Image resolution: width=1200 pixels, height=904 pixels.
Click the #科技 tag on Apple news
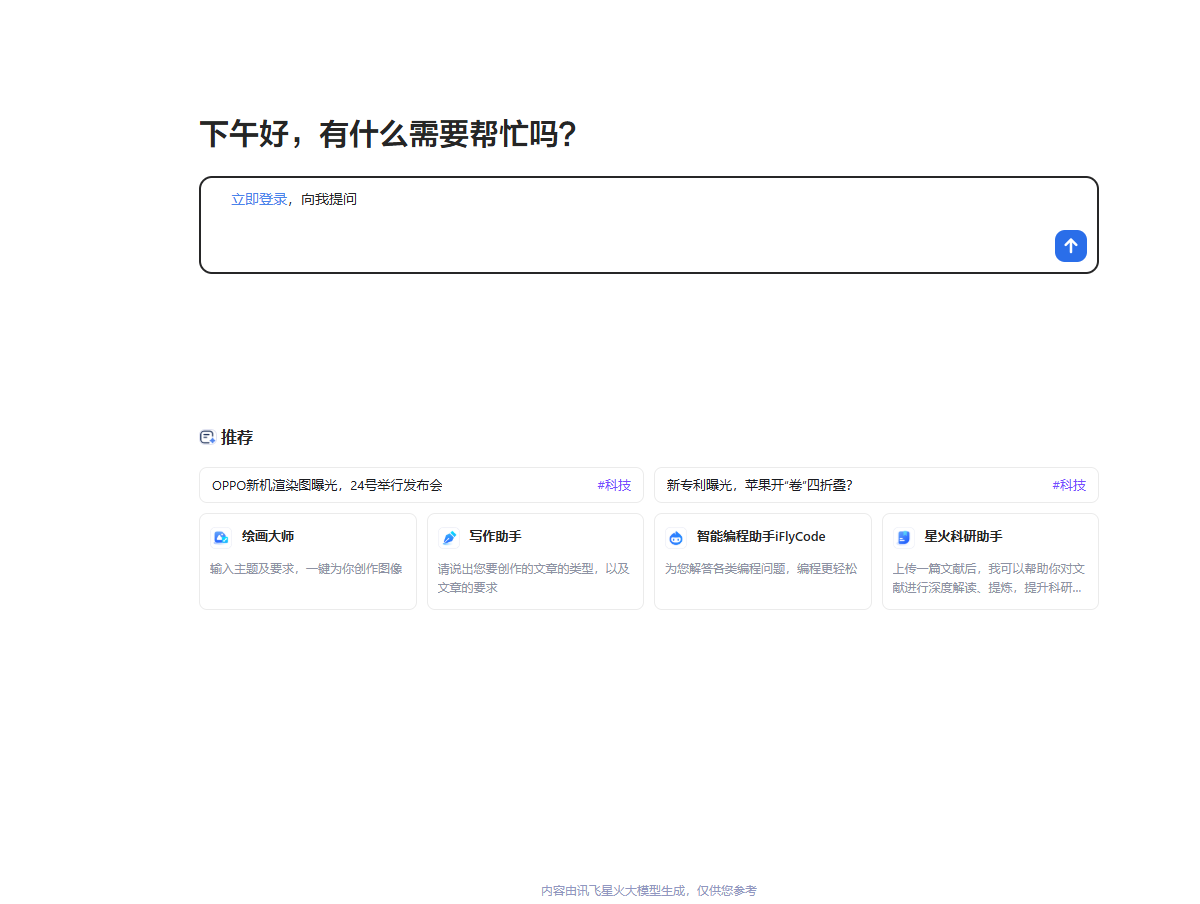coord(1069,485)
